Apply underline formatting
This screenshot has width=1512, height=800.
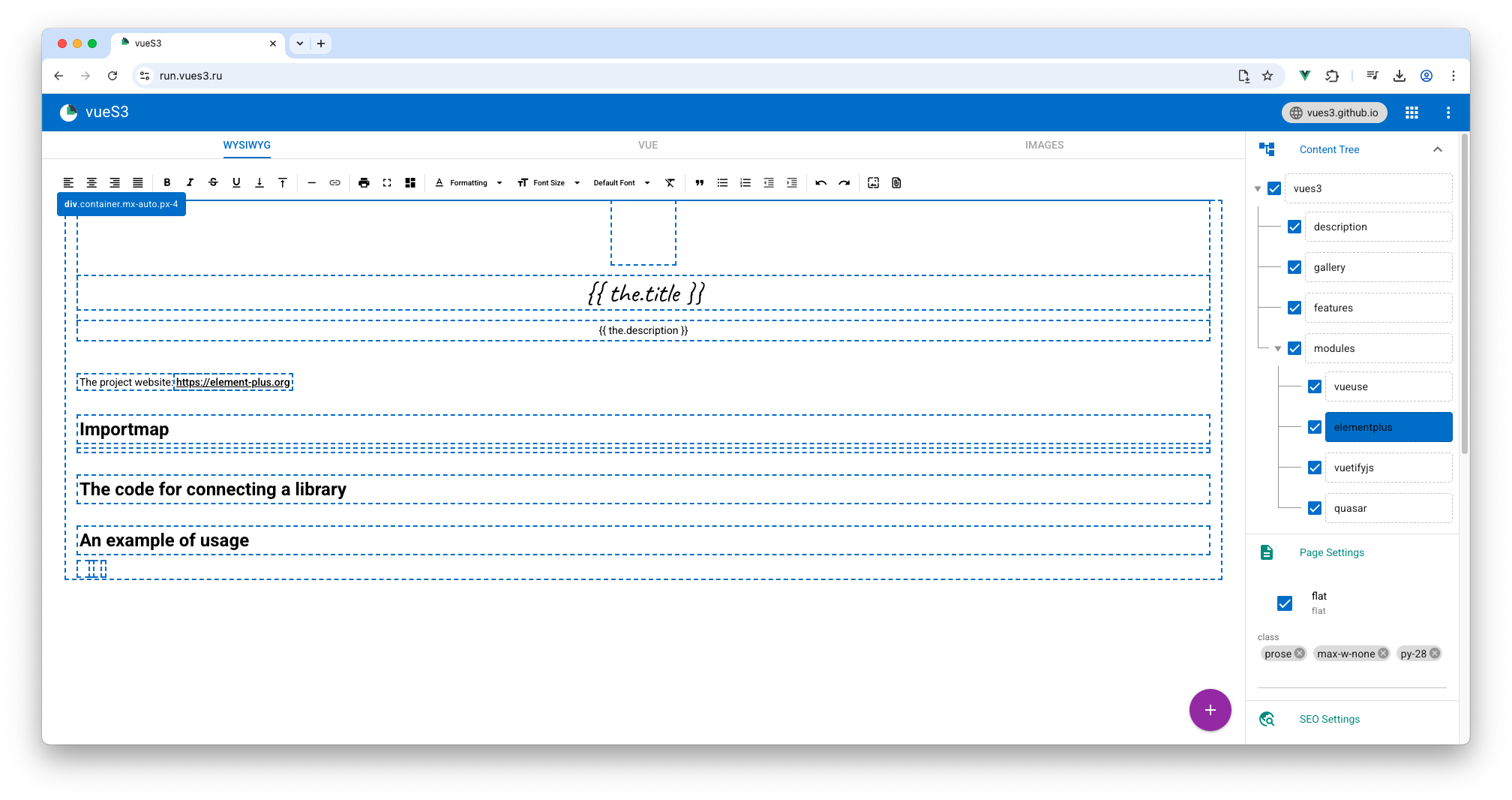pos(236,182)
